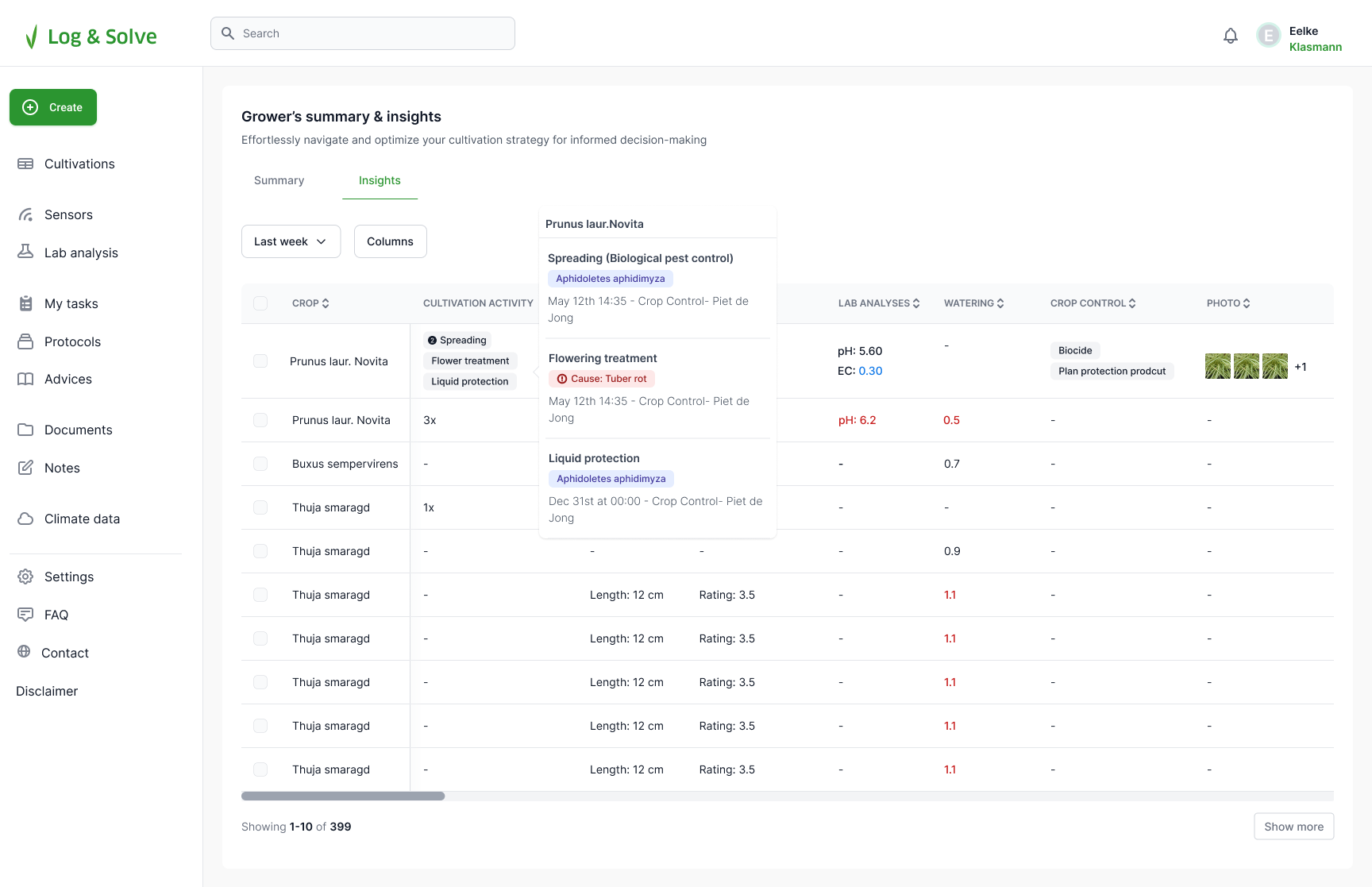
Task: Open the Columns button
Action: pos(390,241)
